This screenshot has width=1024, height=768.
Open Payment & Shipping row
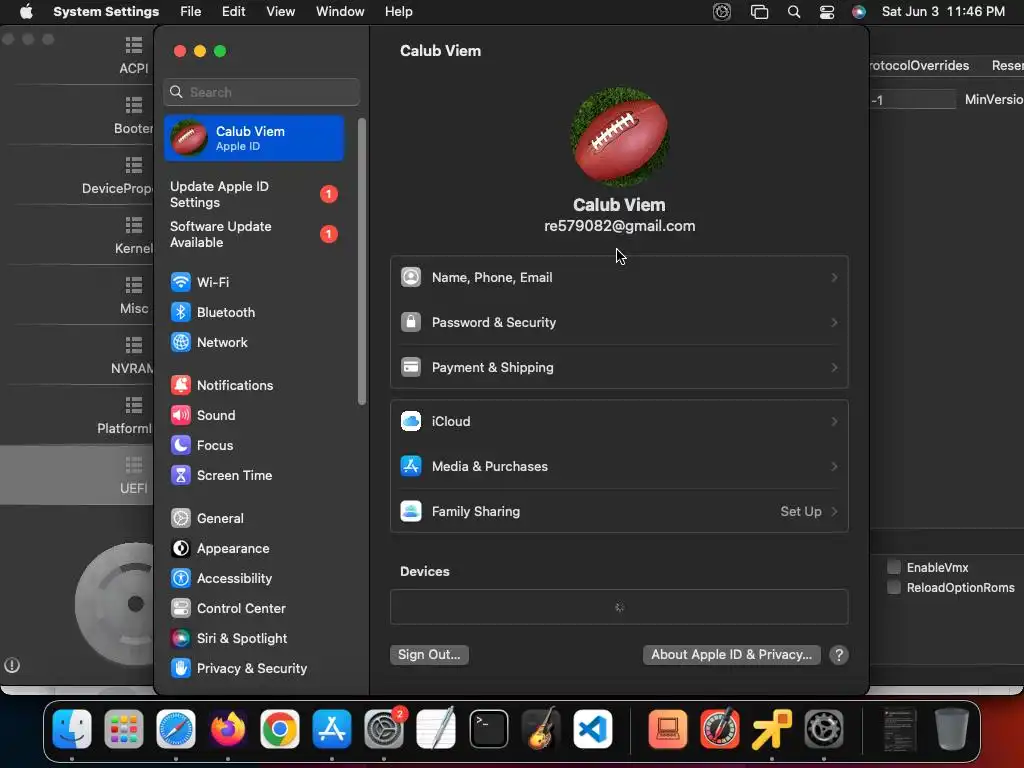pyautogui.click(x=619, y=368)
